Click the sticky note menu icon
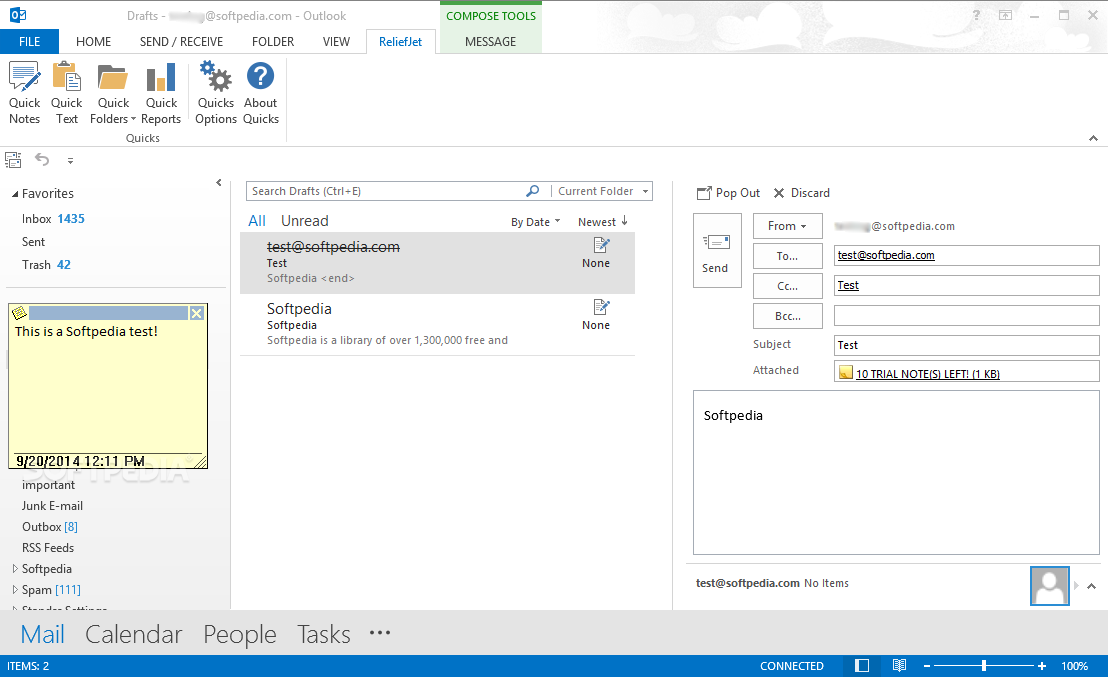Screen dimensions: 1108x677 [x=20, y=312]
